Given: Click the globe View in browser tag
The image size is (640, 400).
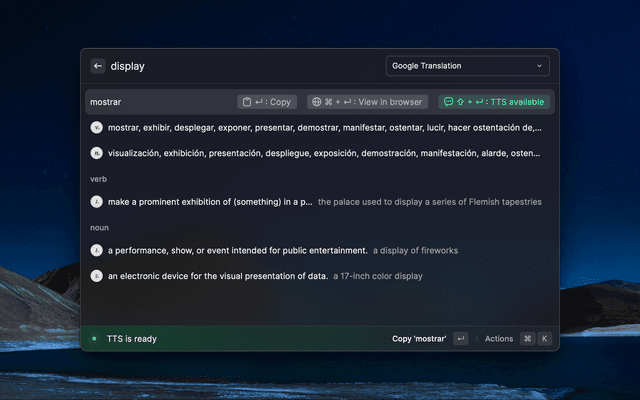Looking at the screenshot, I should click(x=367, y=102).
